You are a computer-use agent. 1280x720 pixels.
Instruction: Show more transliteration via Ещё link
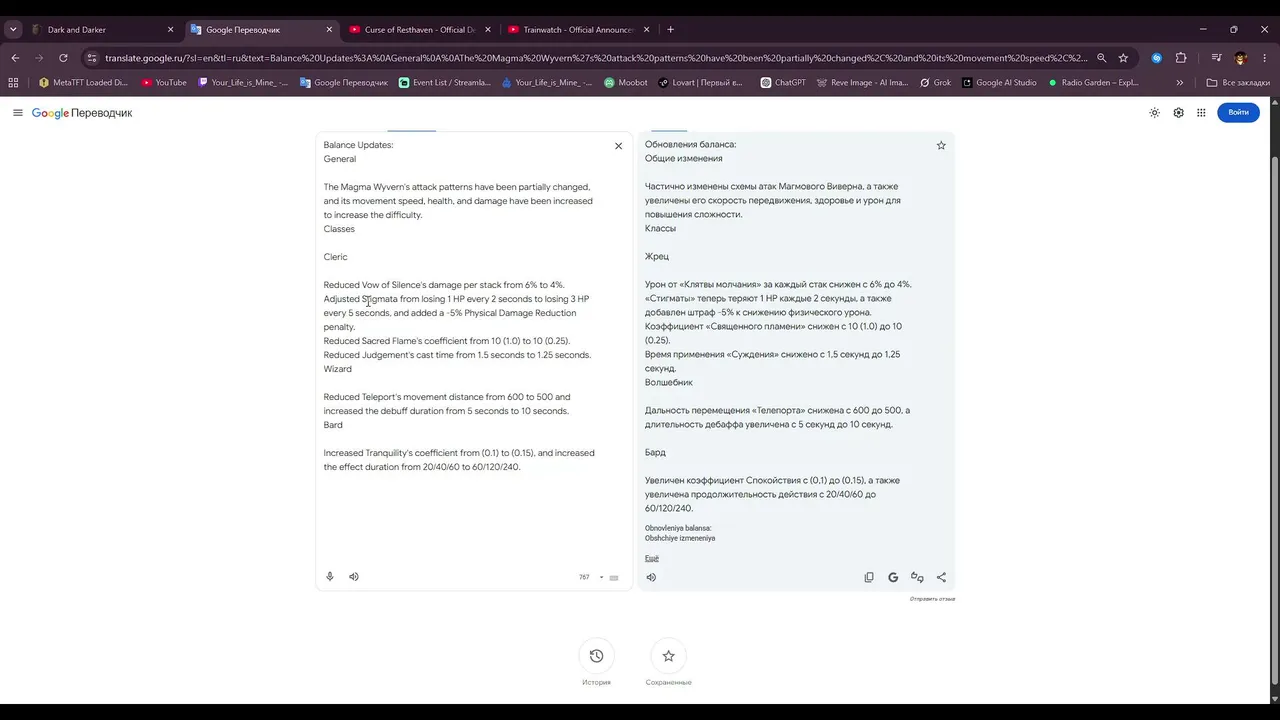652,559
